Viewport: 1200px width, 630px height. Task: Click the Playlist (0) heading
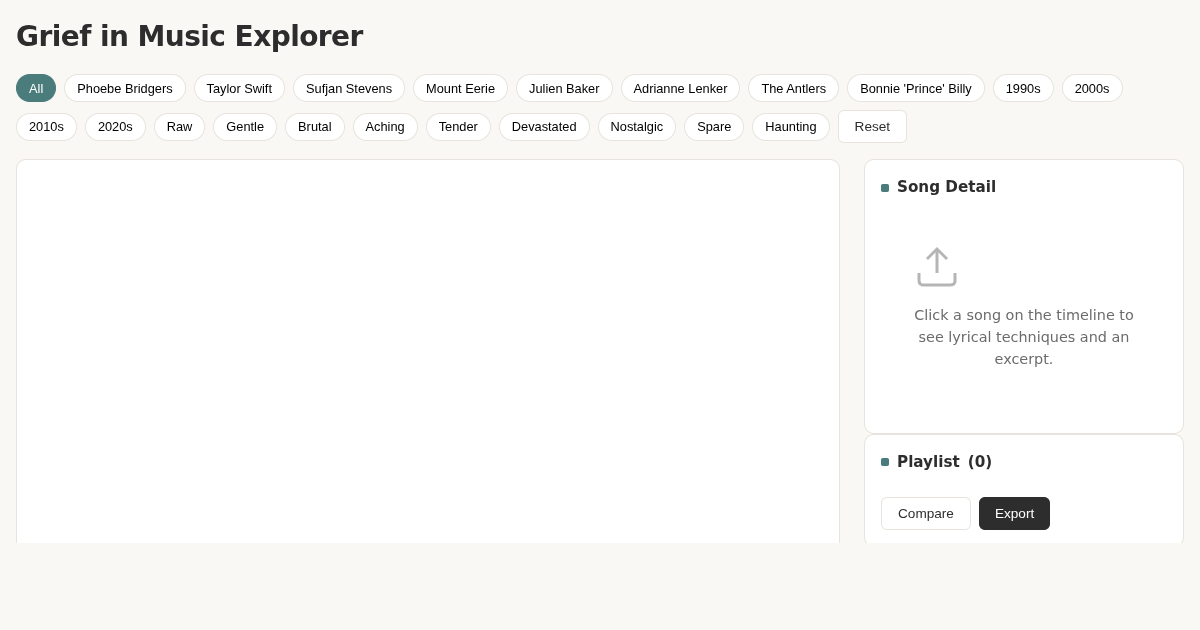point(944,462)
